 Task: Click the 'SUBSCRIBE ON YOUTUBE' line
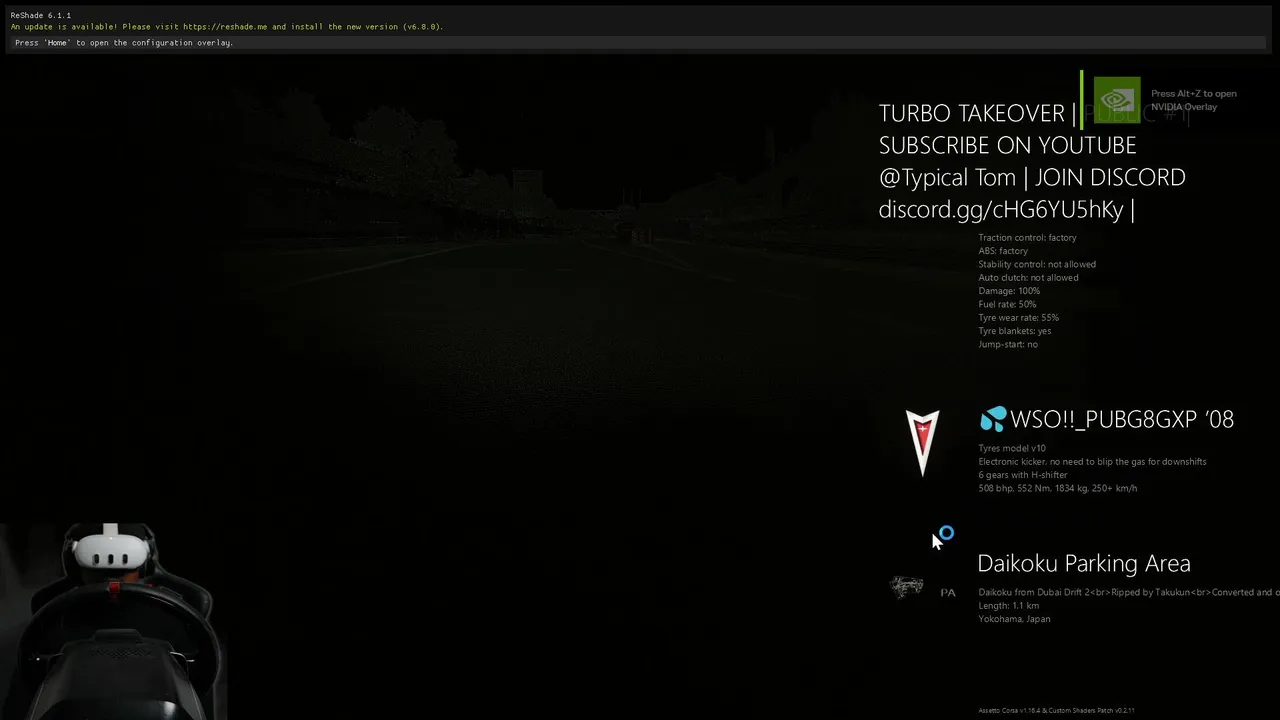1007,145
